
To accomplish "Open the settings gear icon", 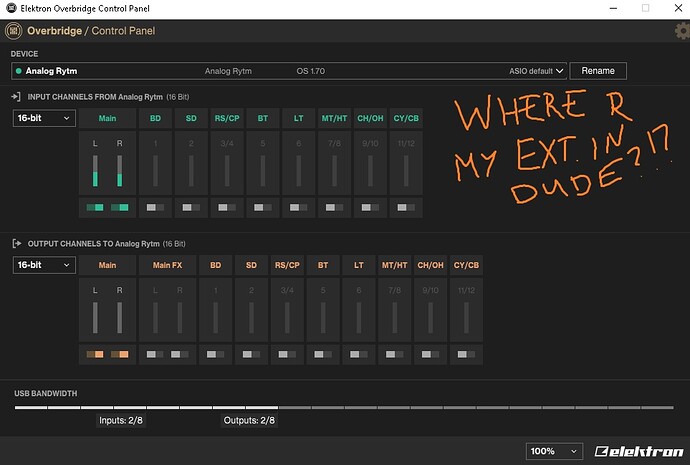I will 682,31.
